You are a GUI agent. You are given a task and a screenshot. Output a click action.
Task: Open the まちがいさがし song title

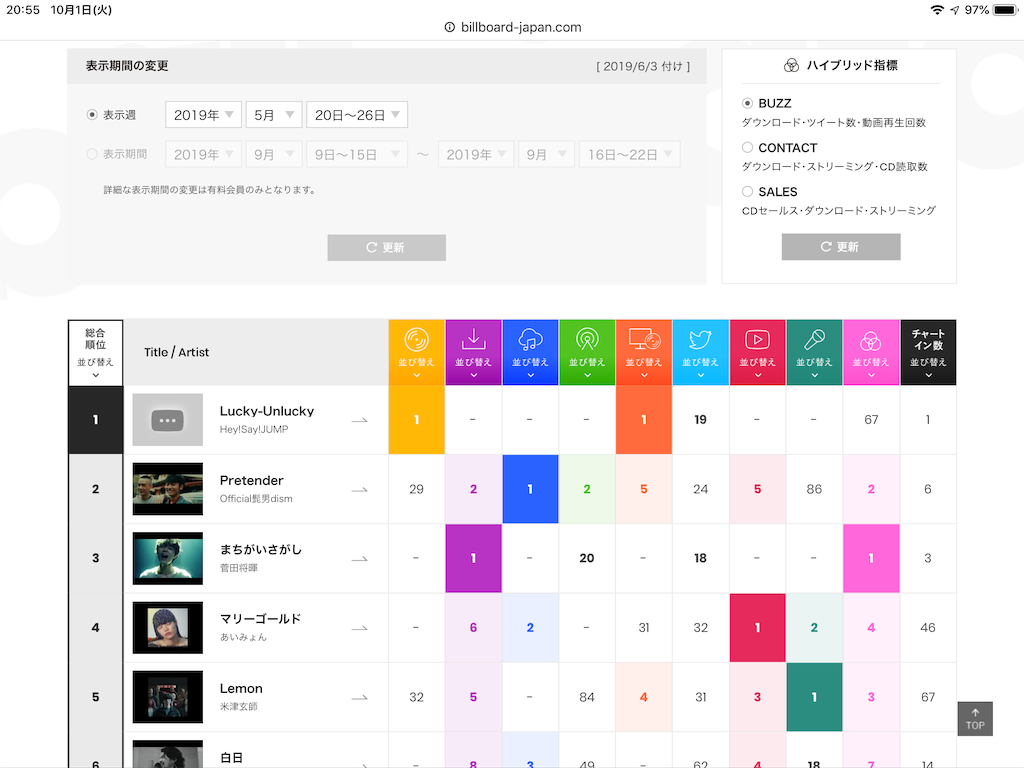pos(261,550)
